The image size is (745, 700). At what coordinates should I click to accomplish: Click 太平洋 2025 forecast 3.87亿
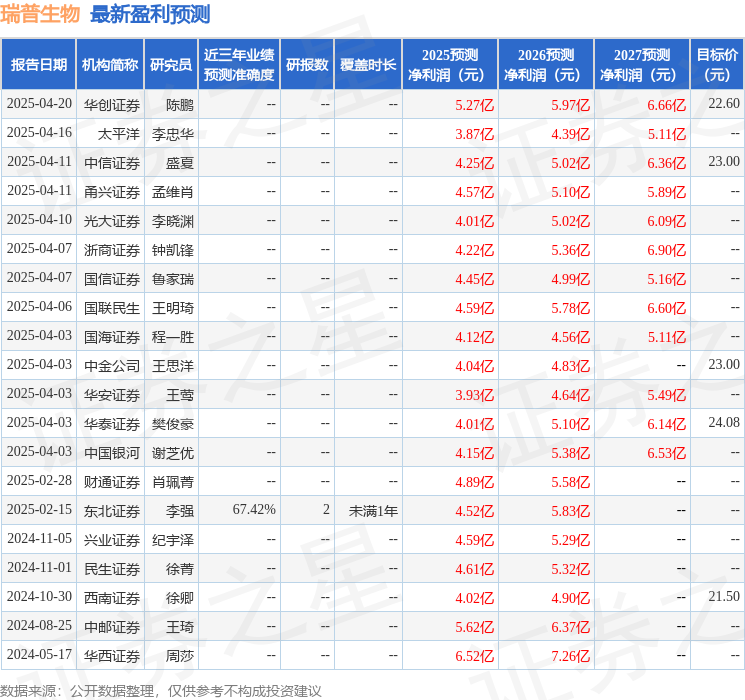click(474, 134)
